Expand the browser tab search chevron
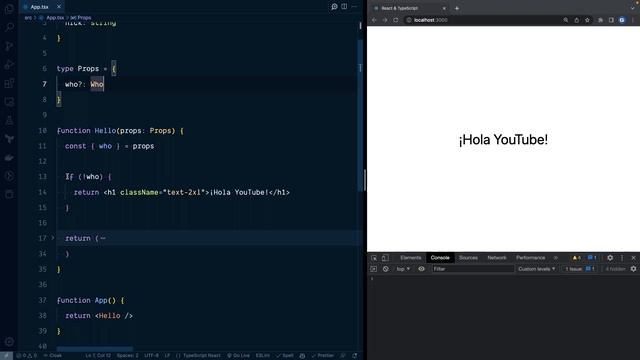 [632, 8]
